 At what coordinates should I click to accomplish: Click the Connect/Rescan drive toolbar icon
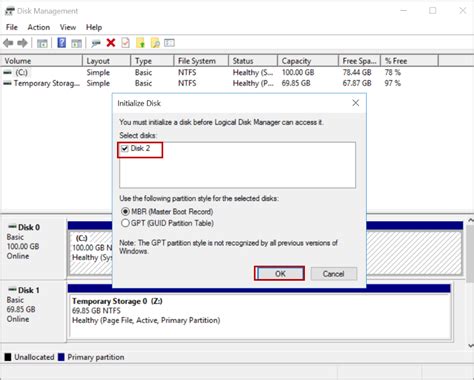96,43
